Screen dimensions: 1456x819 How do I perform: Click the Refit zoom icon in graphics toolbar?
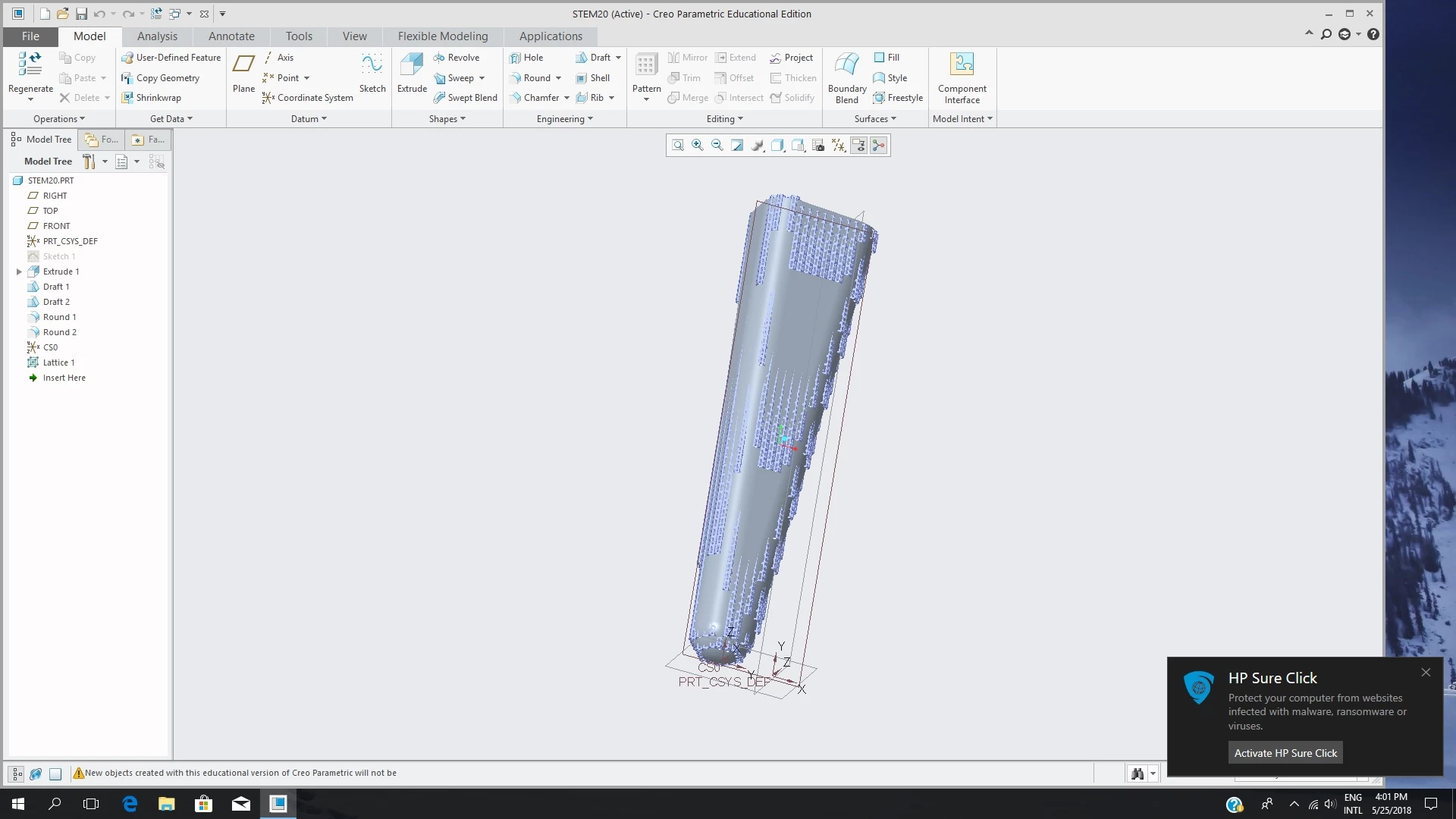click(678, 146)
